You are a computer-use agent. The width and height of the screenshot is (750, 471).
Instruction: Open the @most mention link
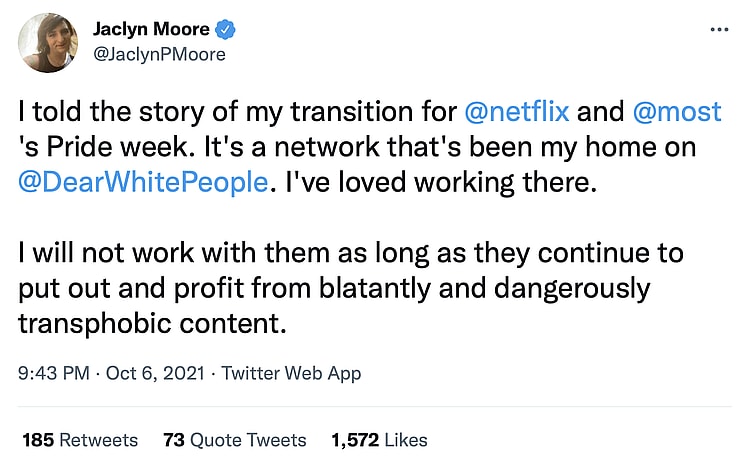pyautogui.click(x=676, y=111)
